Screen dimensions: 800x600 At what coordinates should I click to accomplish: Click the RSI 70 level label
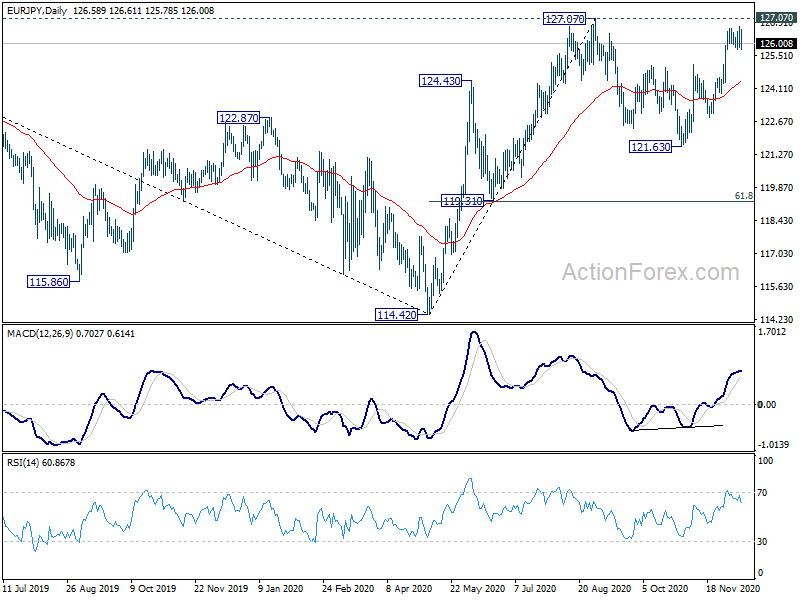[762, 492]
